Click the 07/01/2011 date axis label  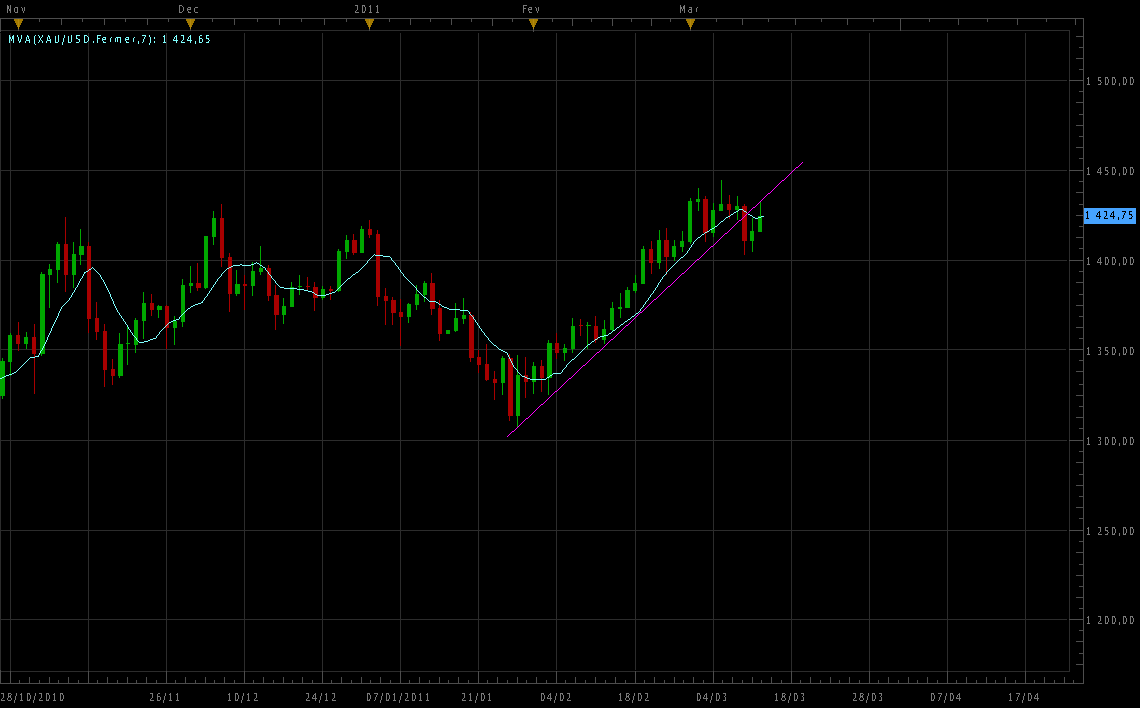point(398,697)
